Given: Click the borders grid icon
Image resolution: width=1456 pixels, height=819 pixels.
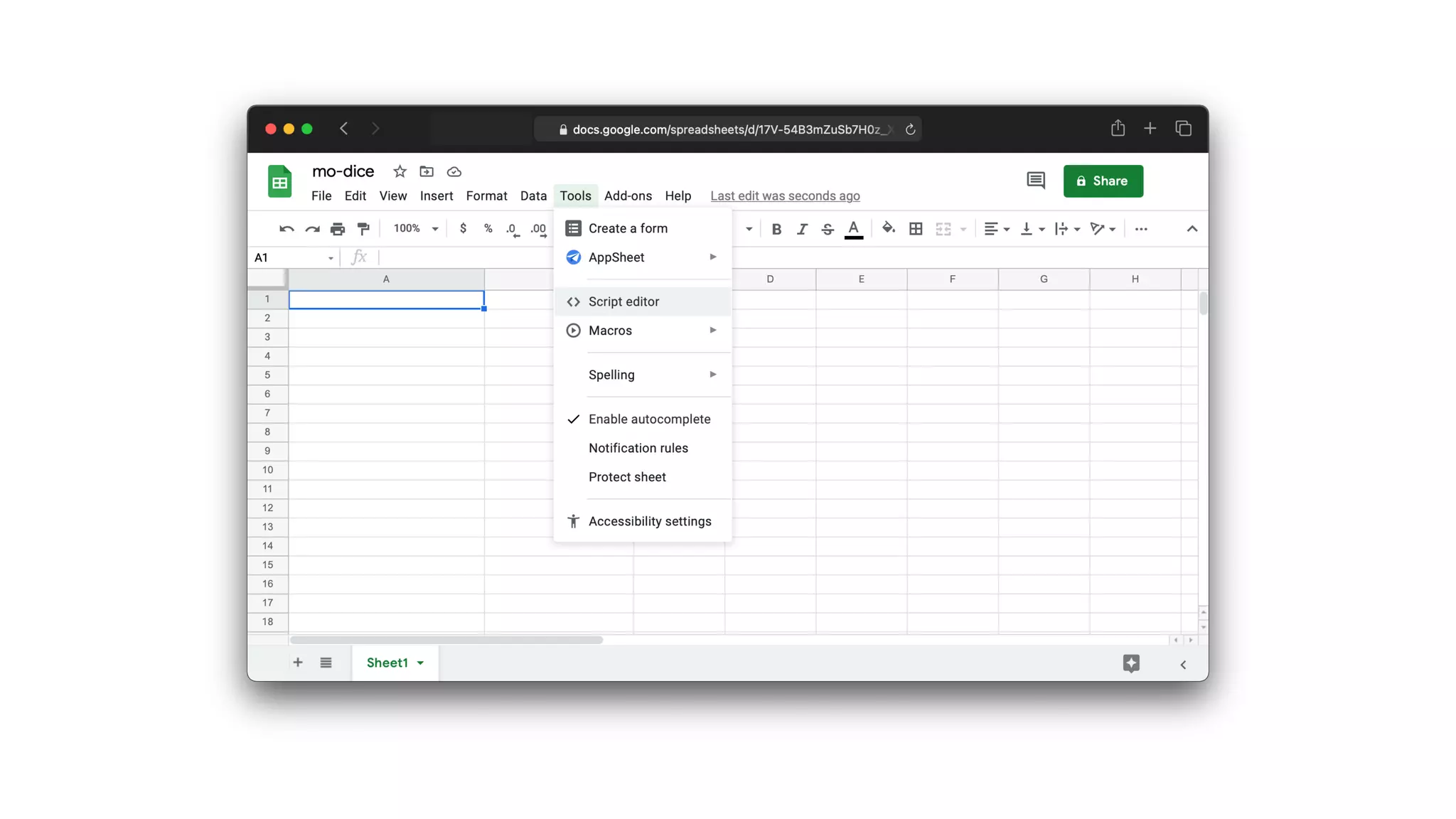Looking at the screenshot, I should [x=916, y=229].
